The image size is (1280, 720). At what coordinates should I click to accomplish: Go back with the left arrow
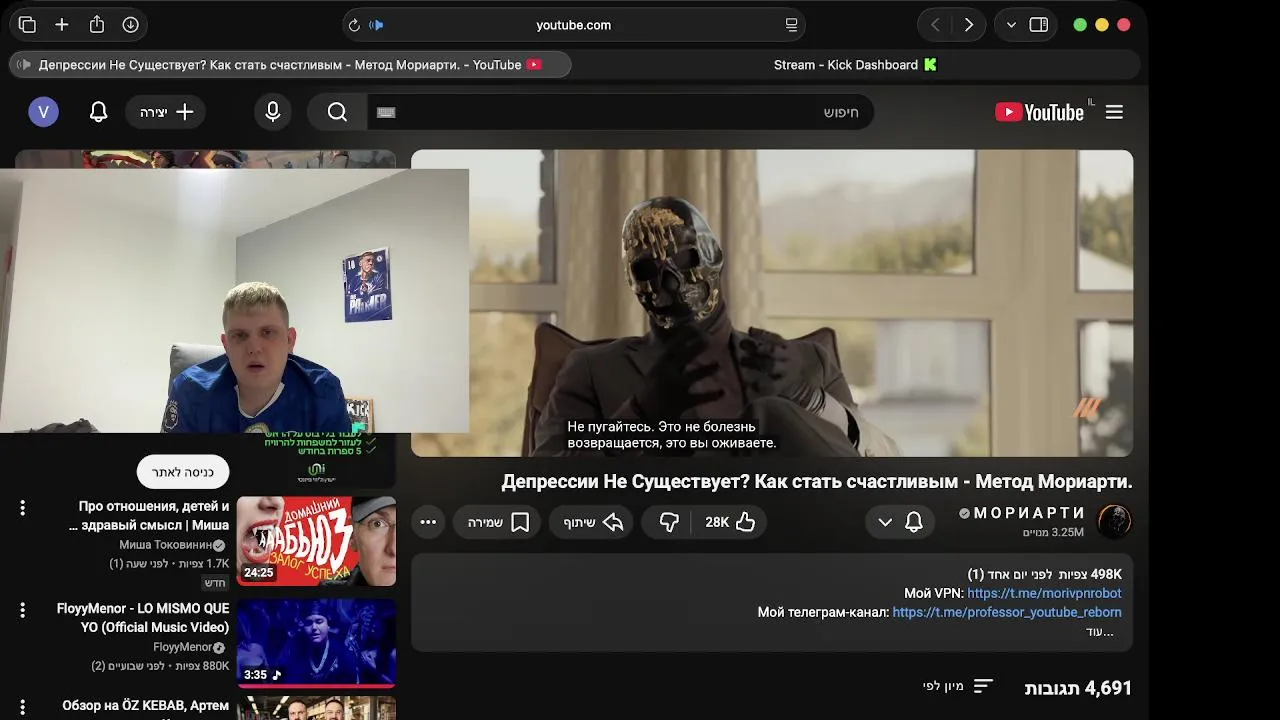click(x=935, y=25)
